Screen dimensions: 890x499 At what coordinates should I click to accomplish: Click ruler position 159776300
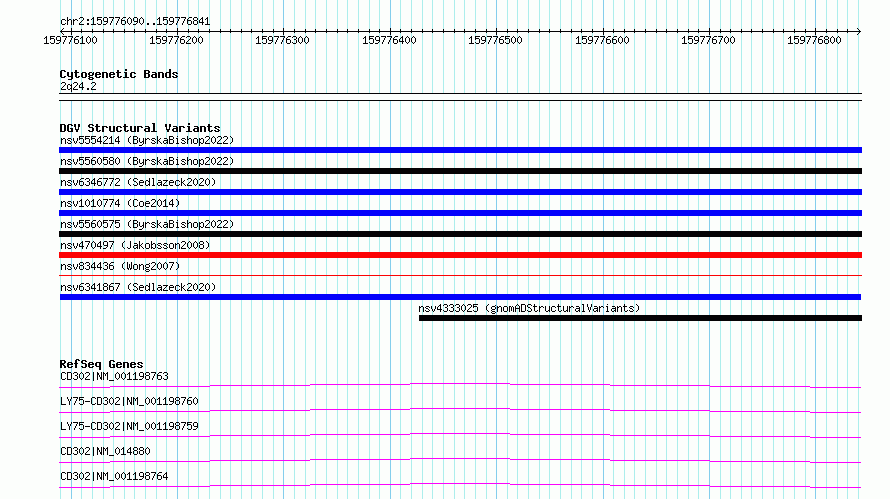pos(282,40)
